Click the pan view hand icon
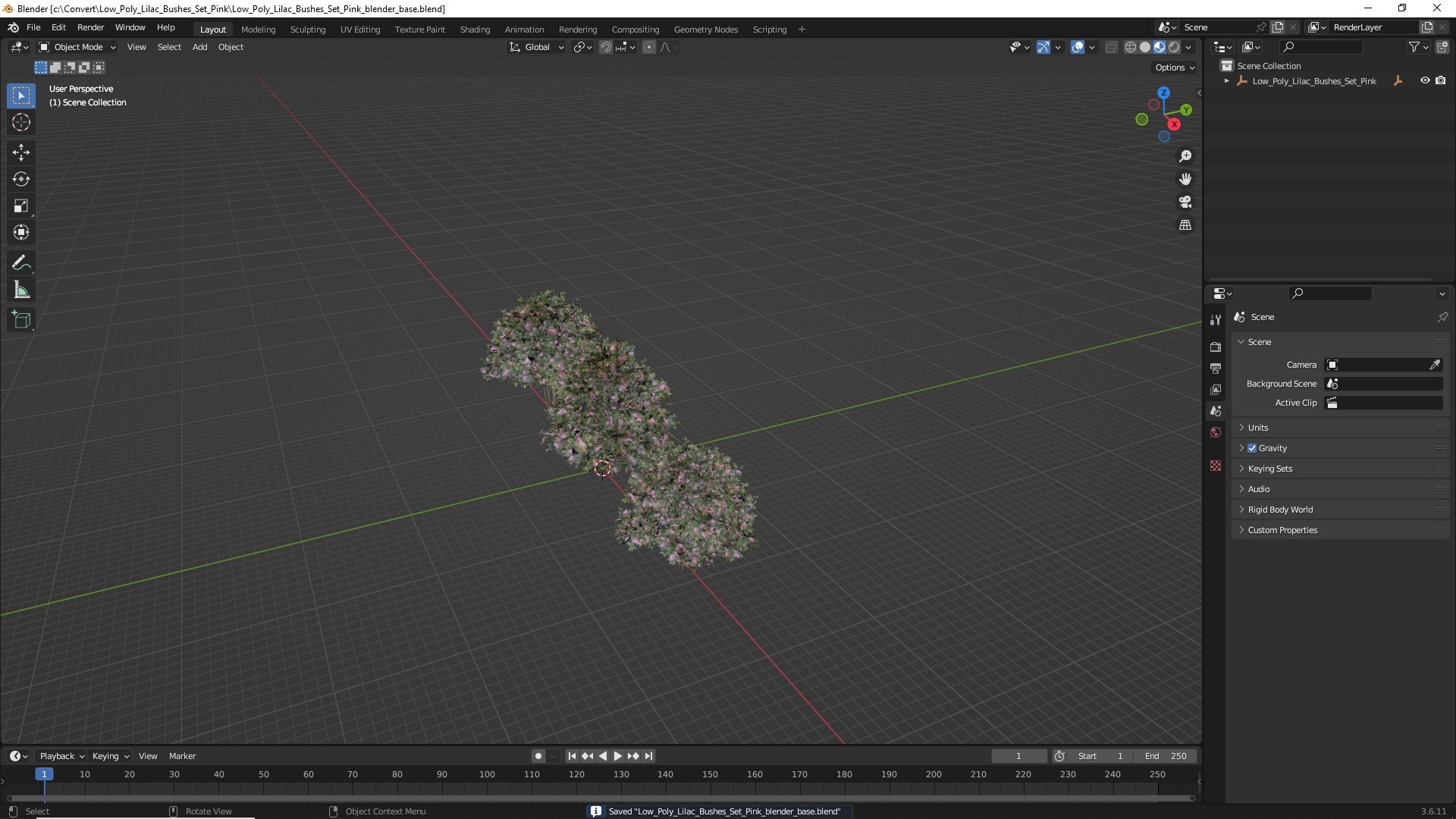1456x819 pixels. [1185, 179]
